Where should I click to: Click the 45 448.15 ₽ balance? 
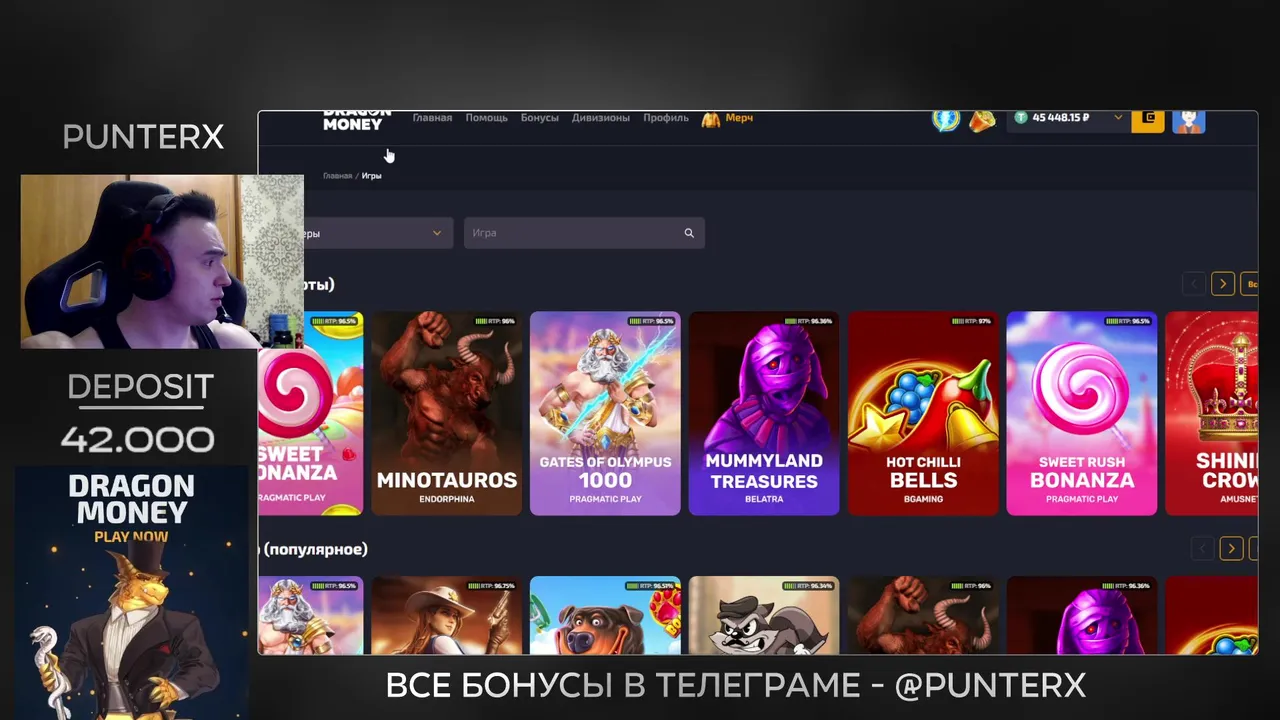(1061, 118)
